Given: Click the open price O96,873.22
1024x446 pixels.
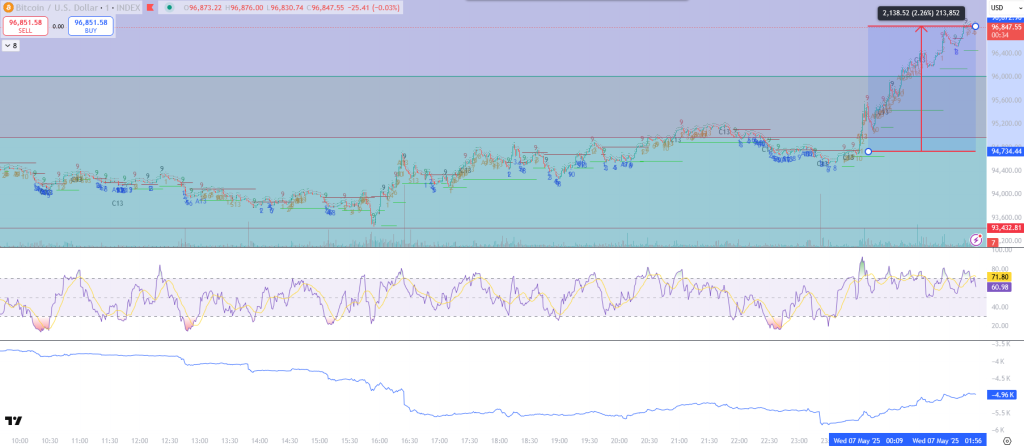Looking at the screenshot, I should pos(204,7).
